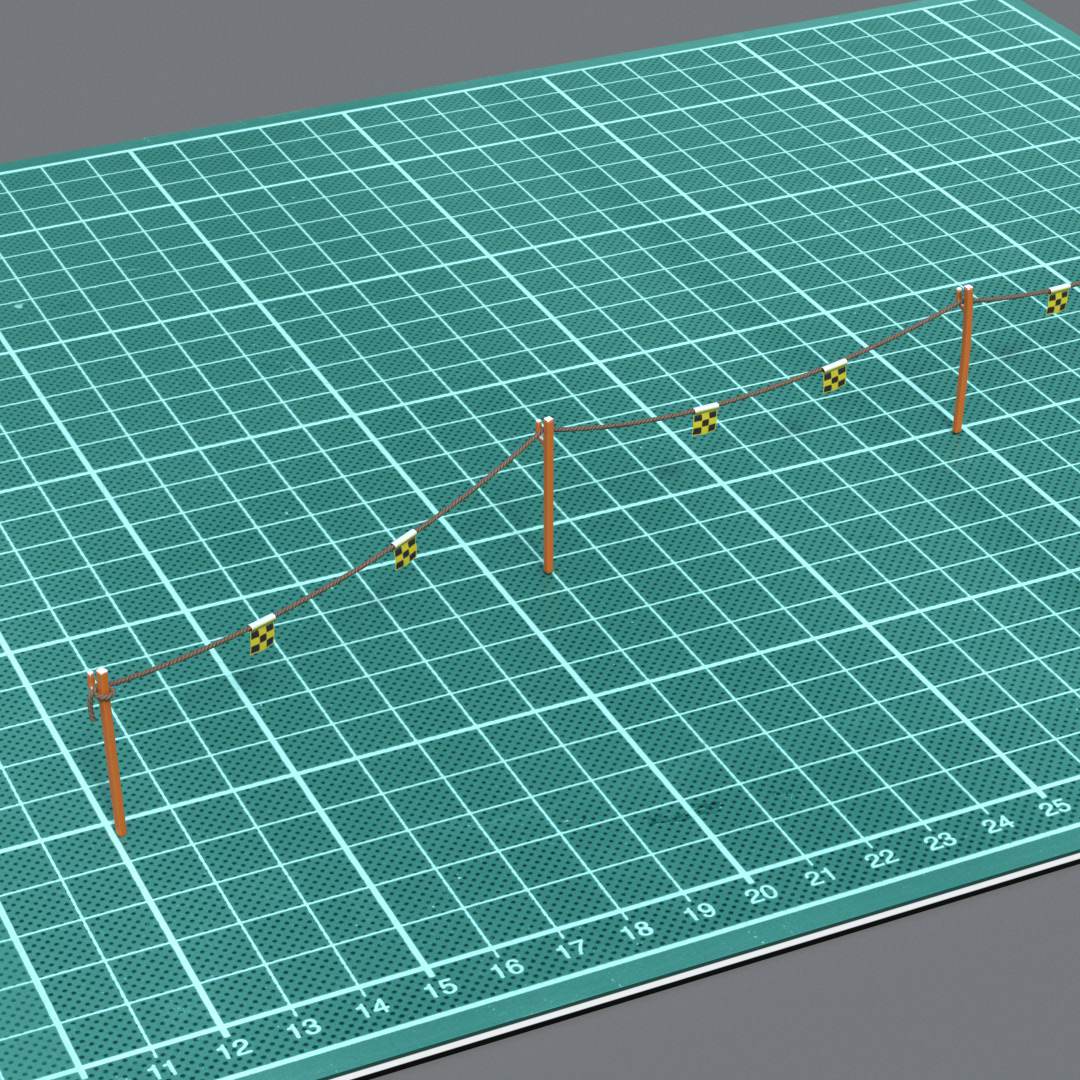Select the ruler number 22
The image size is (1080, 1080).
(883, 858)
